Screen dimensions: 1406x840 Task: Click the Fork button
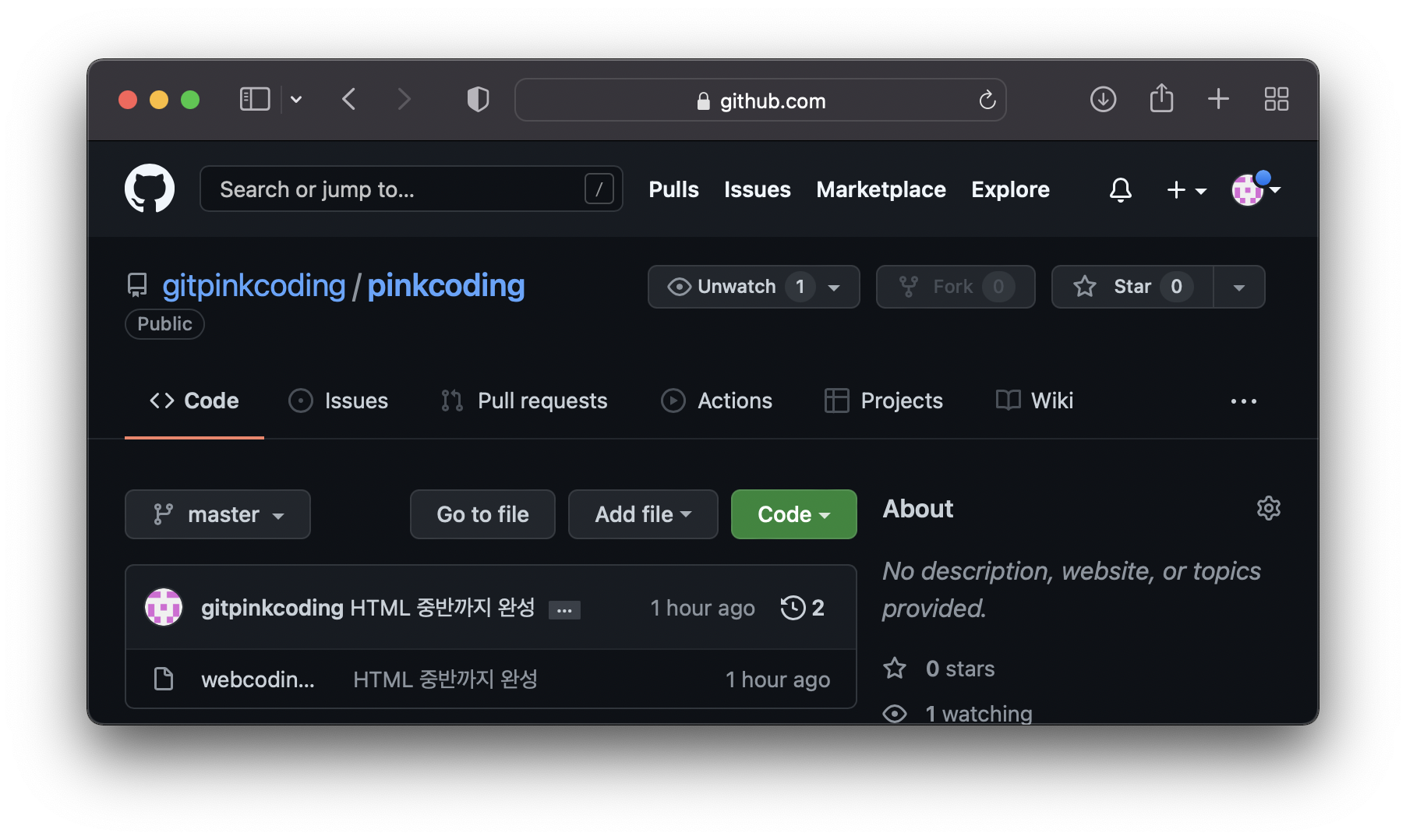click(956, 287)
